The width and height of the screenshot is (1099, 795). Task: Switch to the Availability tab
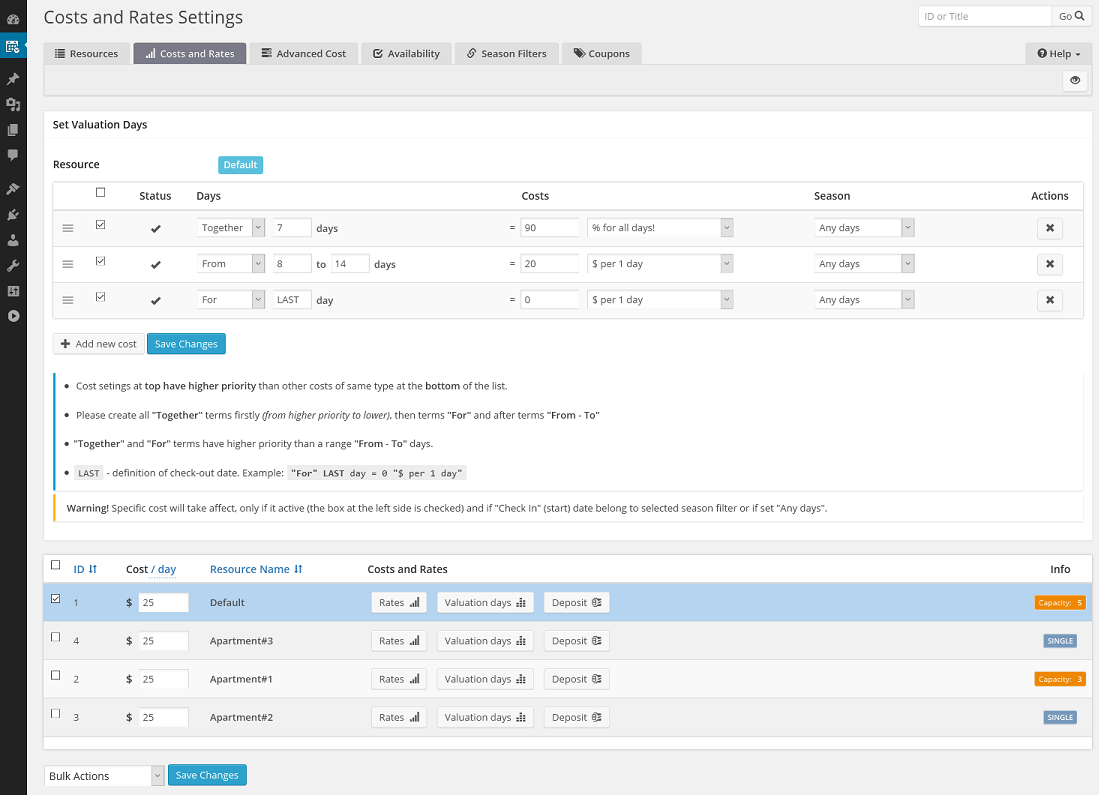tap(406, 54)
